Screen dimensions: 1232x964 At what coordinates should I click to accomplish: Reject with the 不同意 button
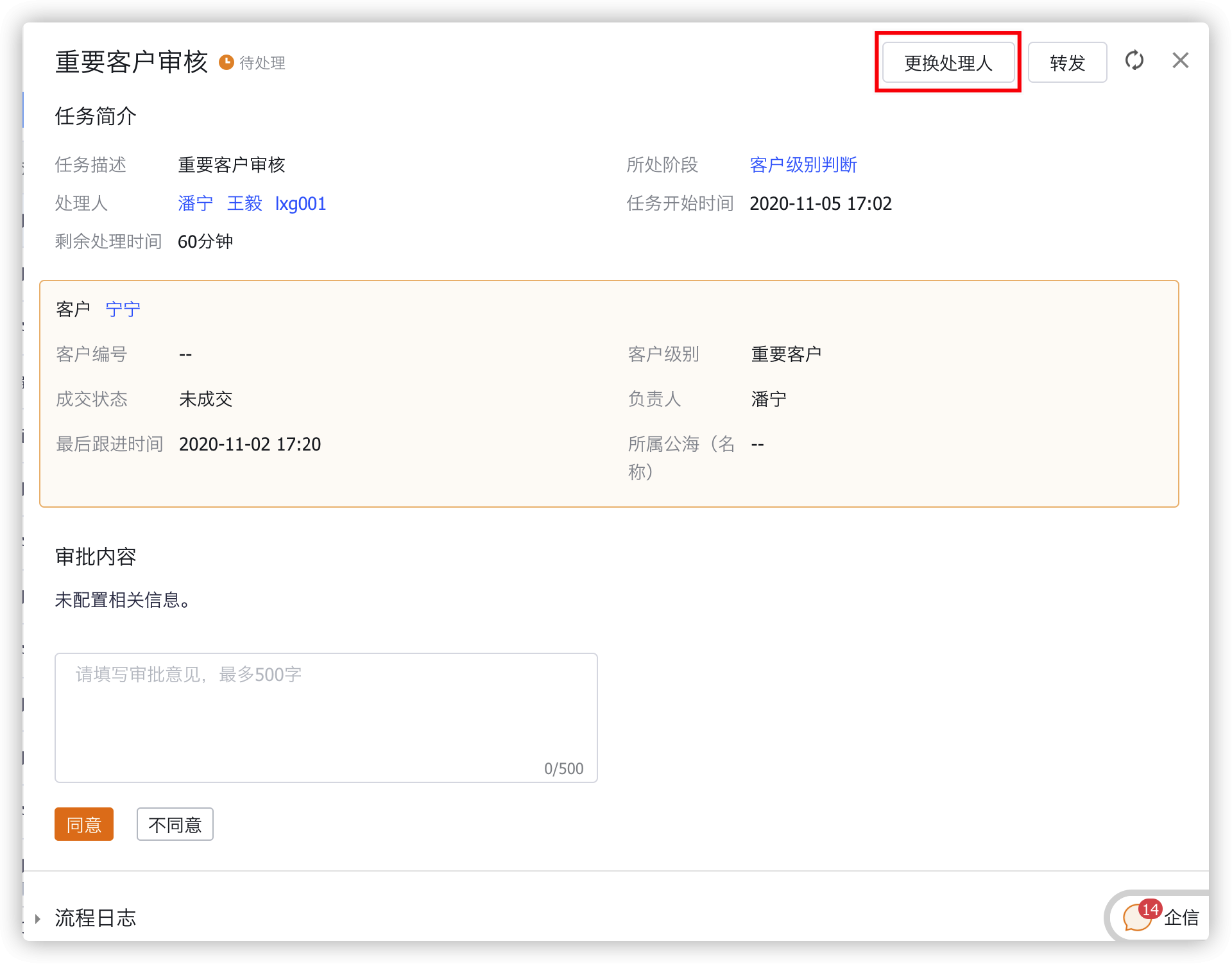[x=175, y=824]
